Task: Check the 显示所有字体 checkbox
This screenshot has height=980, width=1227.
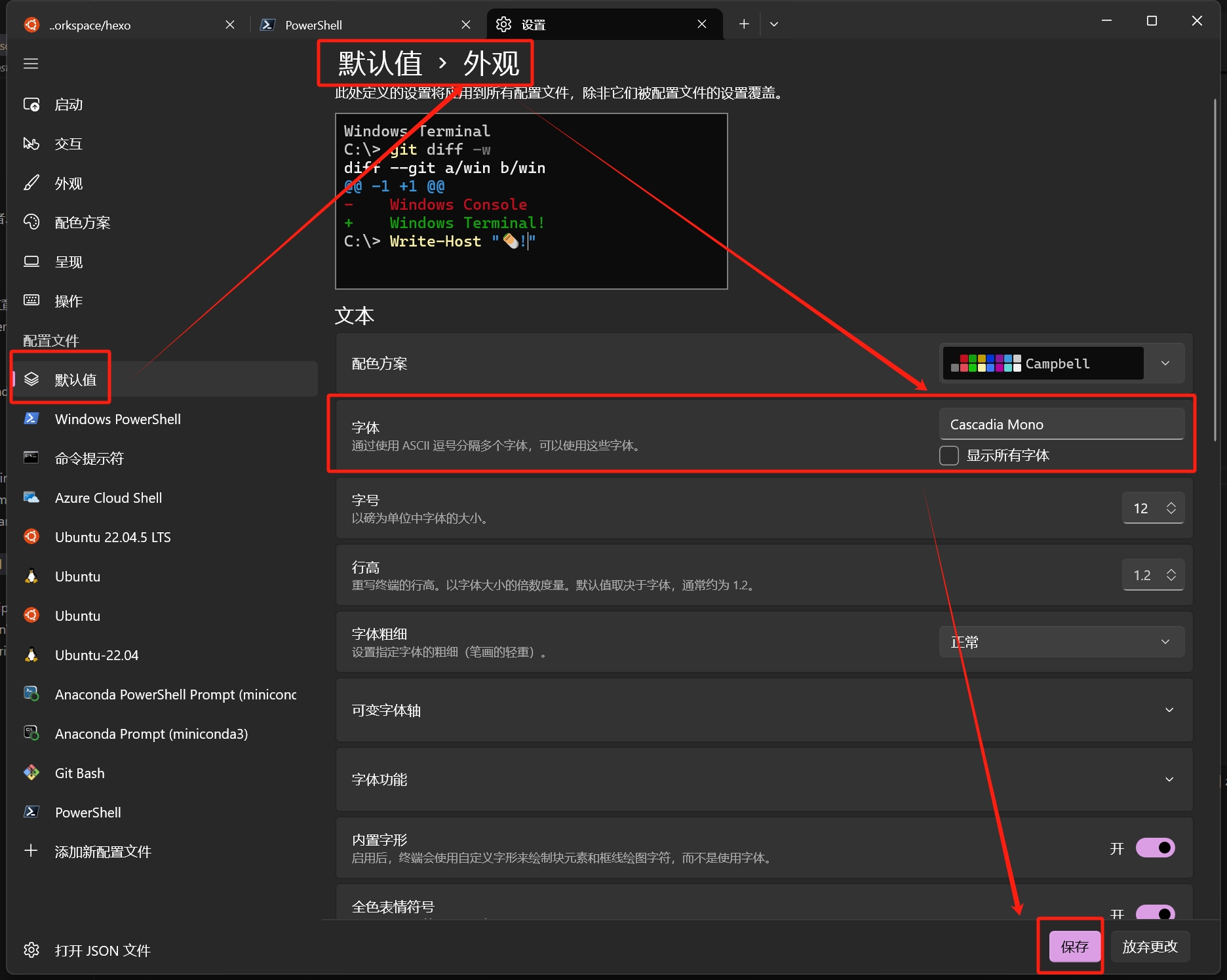Action: [949, 456]
